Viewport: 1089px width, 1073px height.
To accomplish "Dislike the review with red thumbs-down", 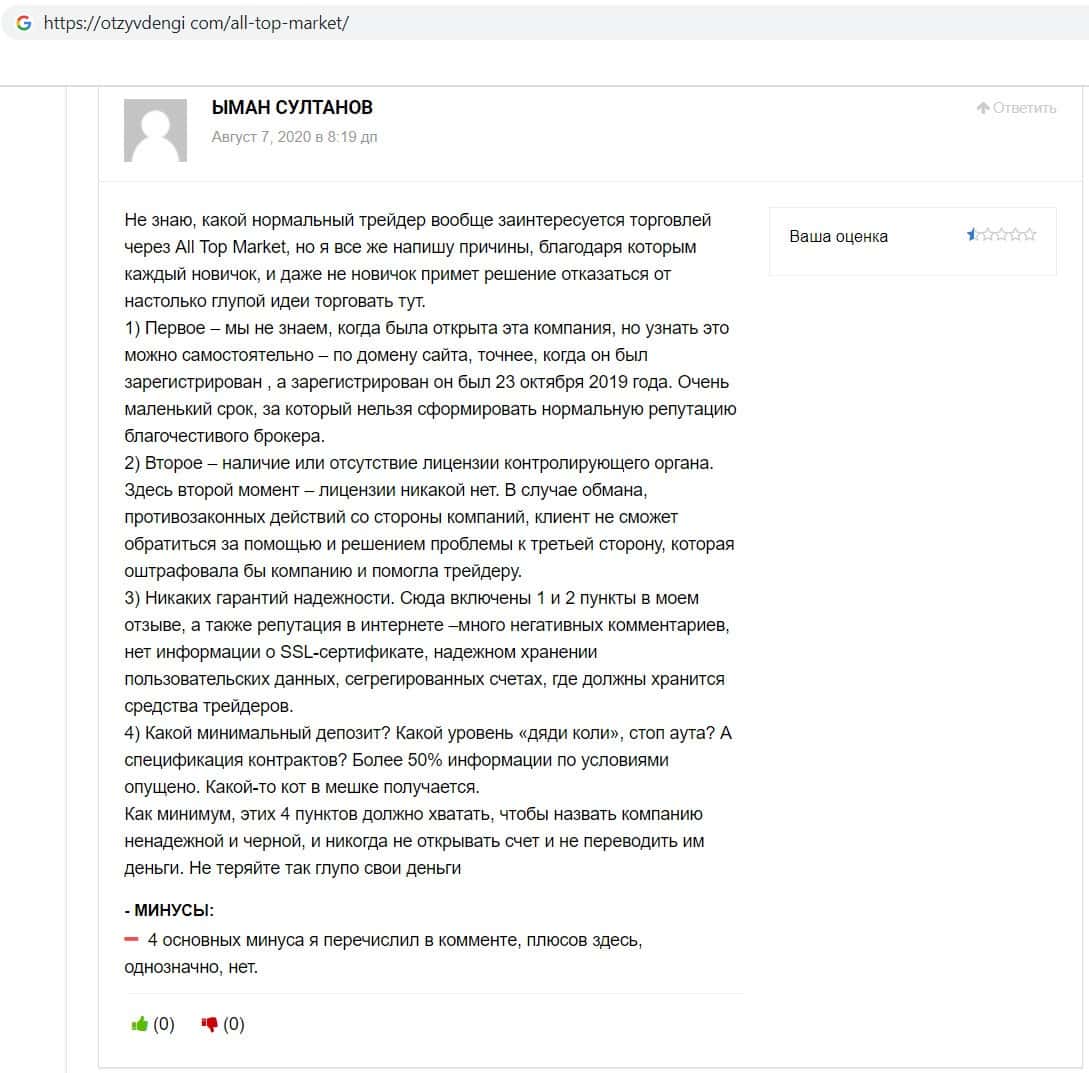I will pyautogui.click(x=210, y=1024).
